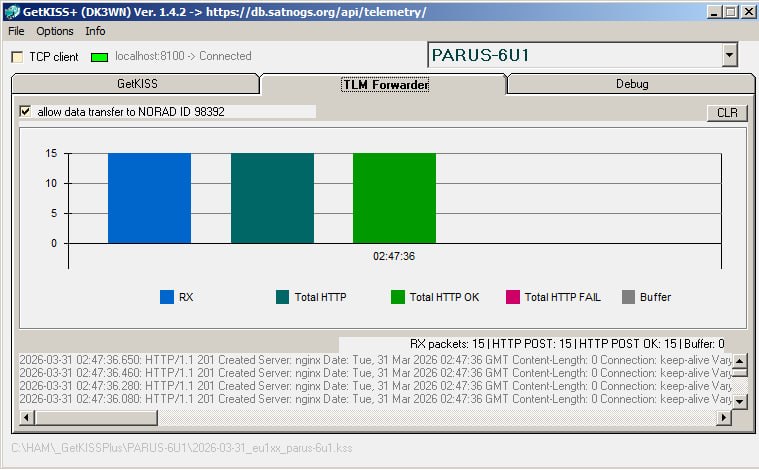This screenshot has width=759, height=470.
Task: Open the Options menu
Action: pos(55,31)
